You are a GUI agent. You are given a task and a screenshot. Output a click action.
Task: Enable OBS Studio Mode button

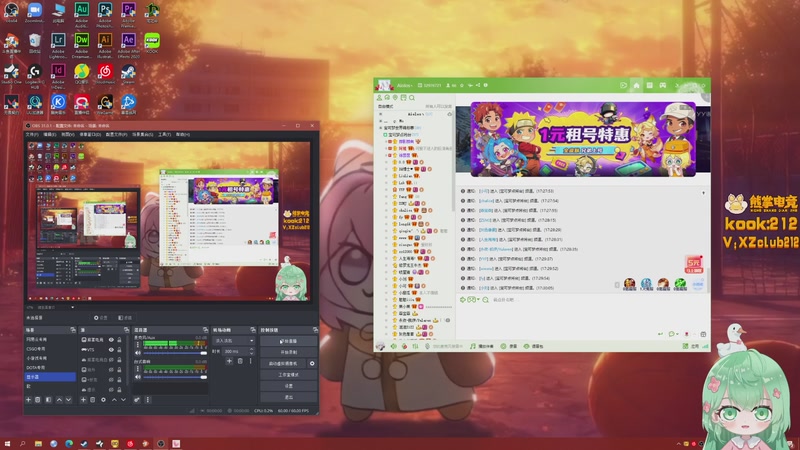coord(288,374)
